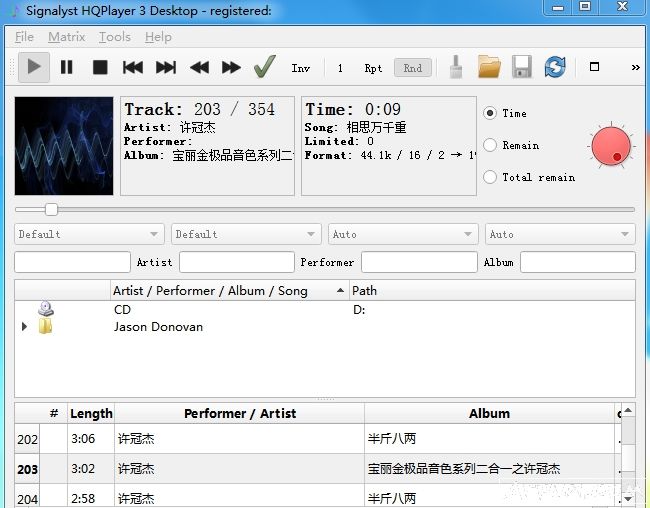Select the Time radio button
Screen dimensions: 650x508
tap(490, 113)
